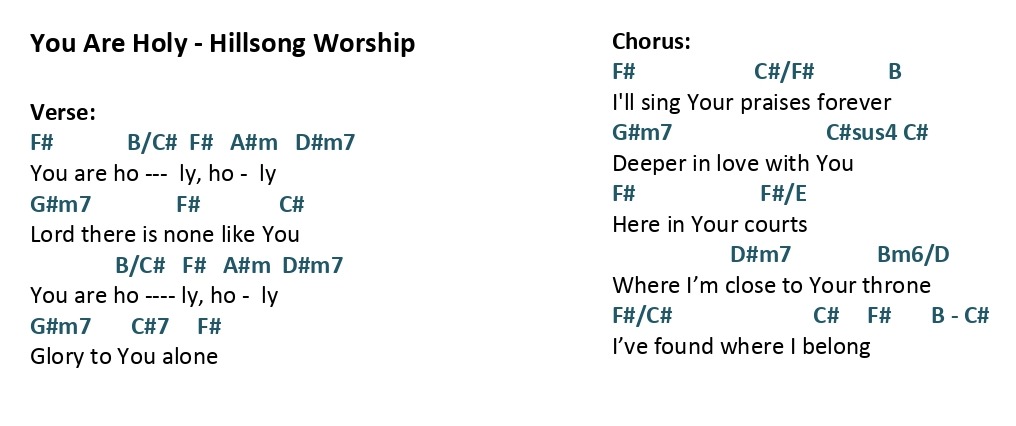Select the Chorus heading
1016x426 pixels.
pos(651,41)
